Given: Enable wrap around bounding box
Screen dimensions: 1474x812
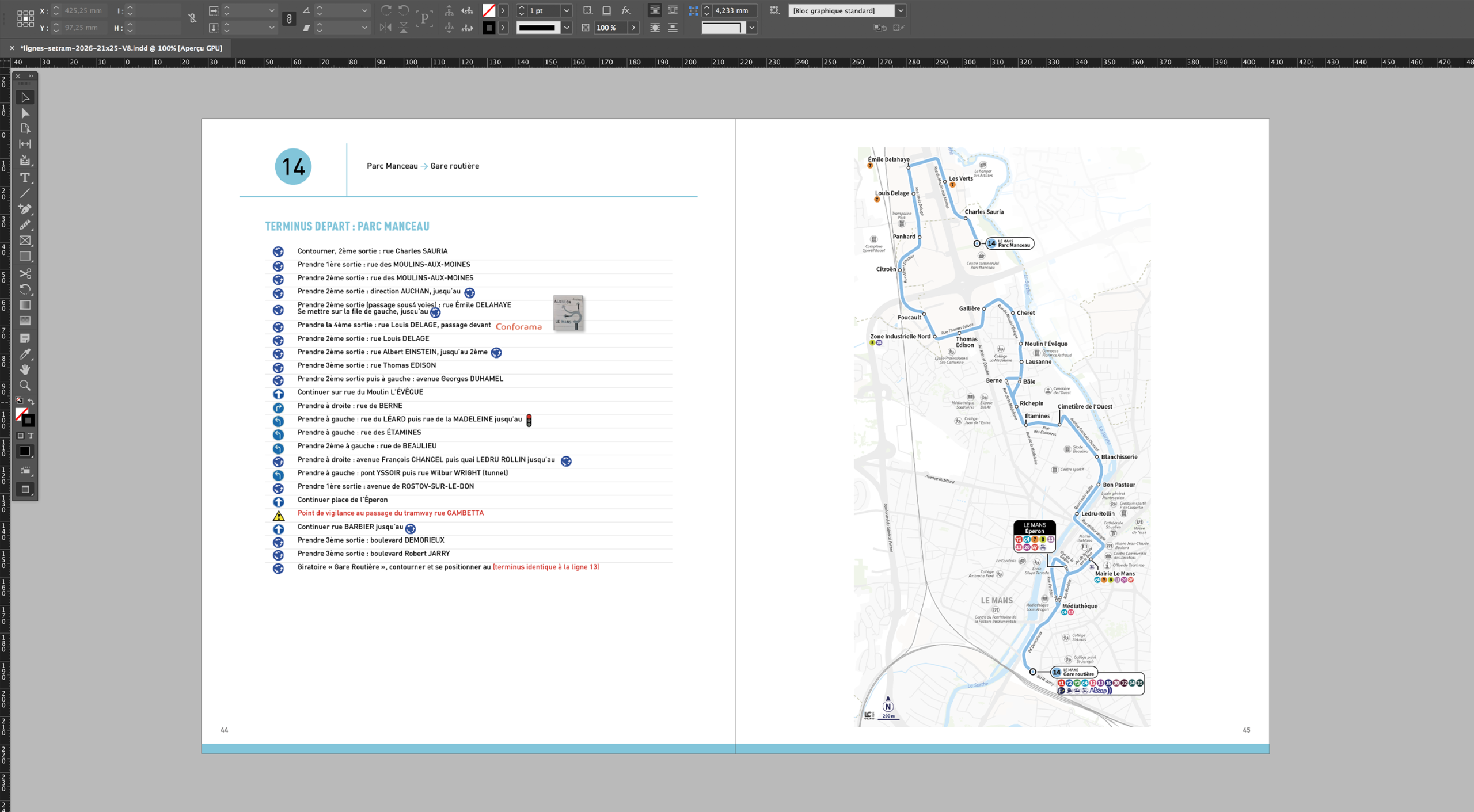Looking at the screenshot, I should tap(673, 10).
